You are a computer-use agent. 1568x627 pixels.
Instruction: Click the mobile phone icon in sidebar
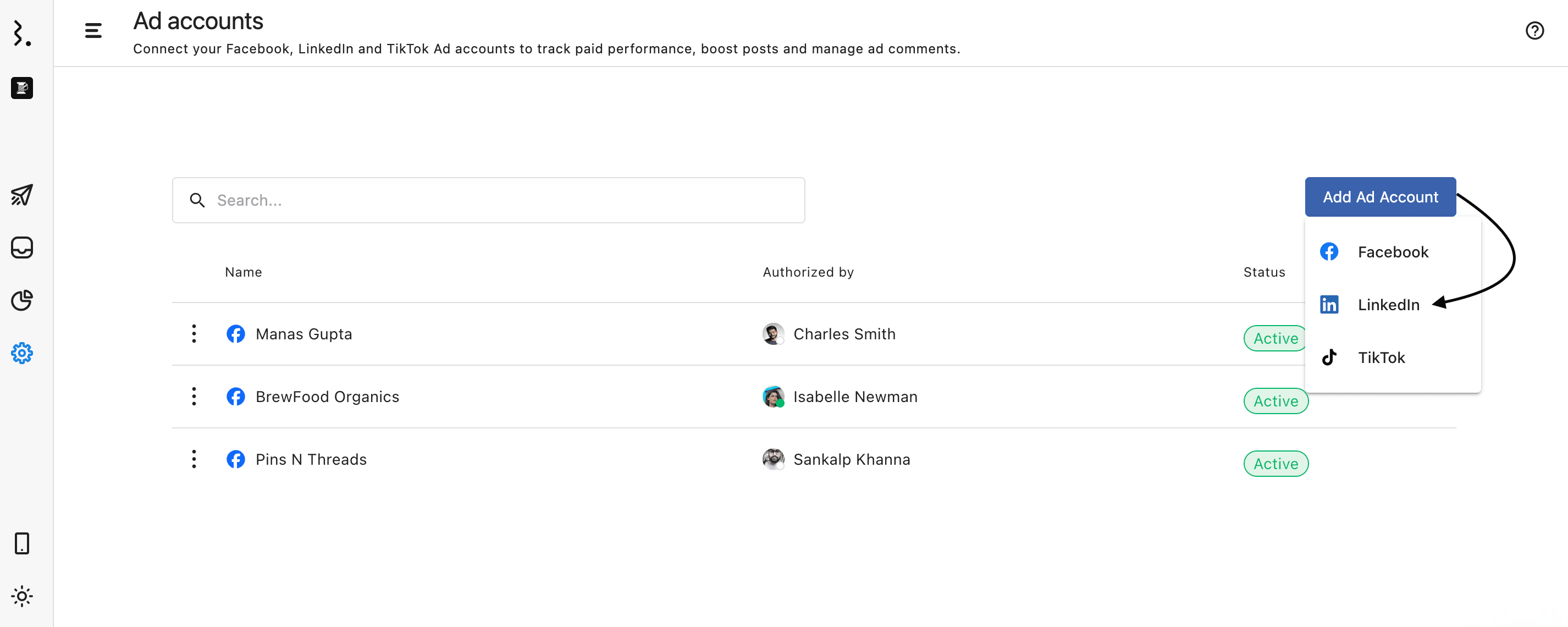[x=22, y=543]
